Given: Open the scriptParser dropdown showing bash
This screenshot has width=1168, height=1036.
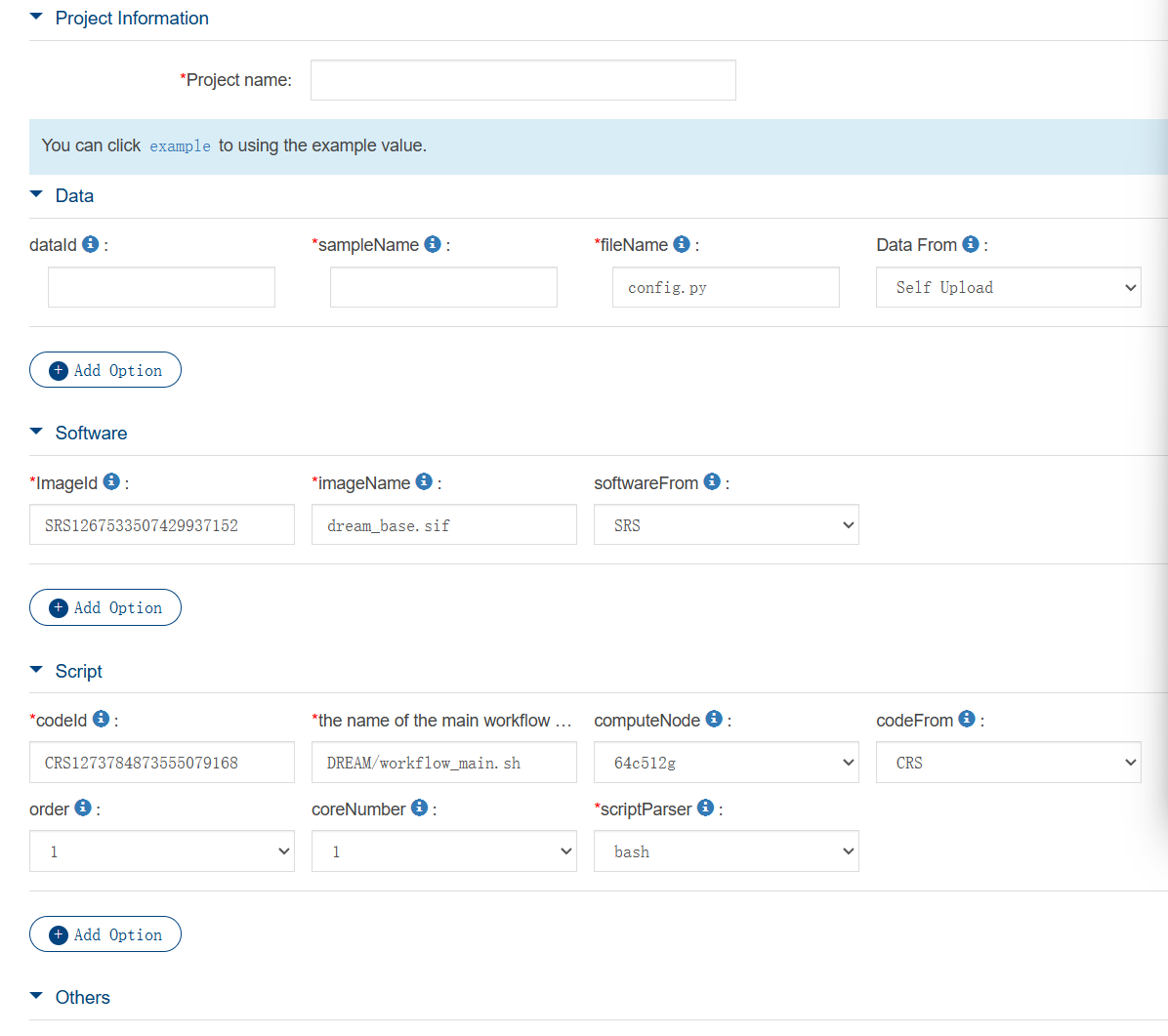Looking at the screenshot, I should (x=727, y=851).
